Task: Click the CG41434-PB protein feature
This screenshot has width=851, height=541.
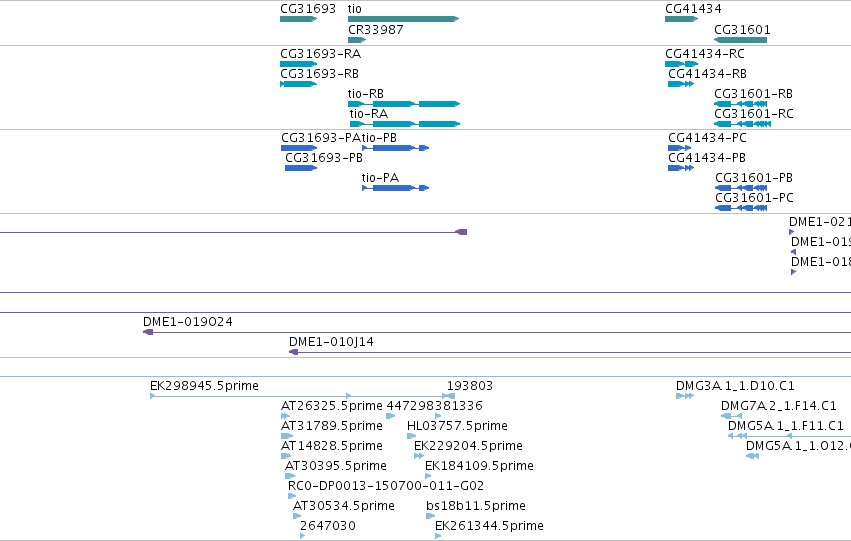Action: pyautogui.click(x=681, y=168)
